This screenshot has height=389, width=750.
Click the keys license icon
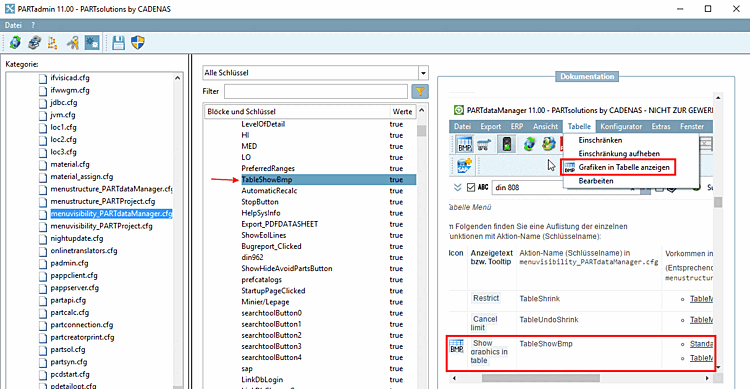73,43
